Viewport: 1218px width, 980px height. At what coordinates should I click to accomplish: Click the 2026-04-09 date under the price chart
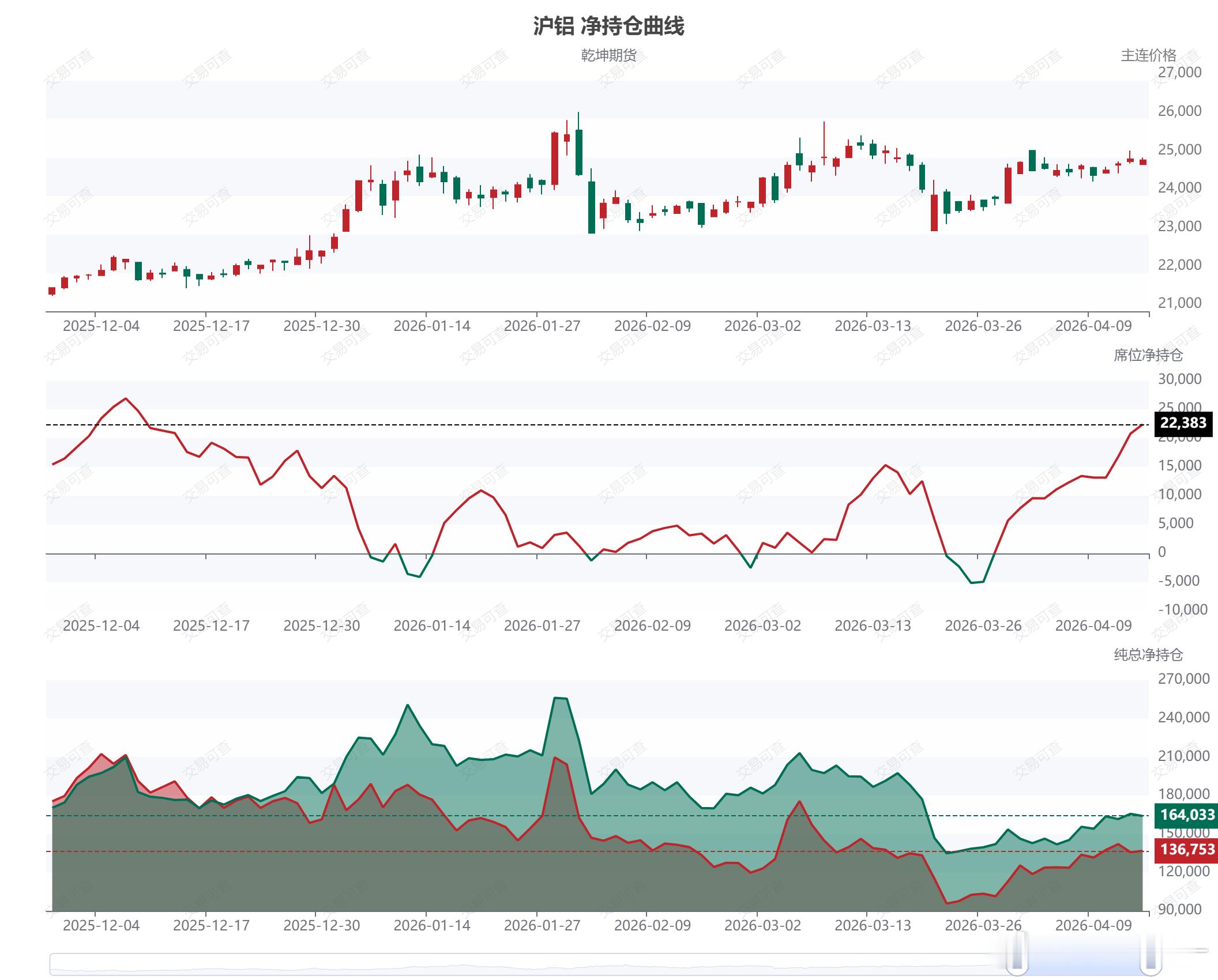point(1093,326)
